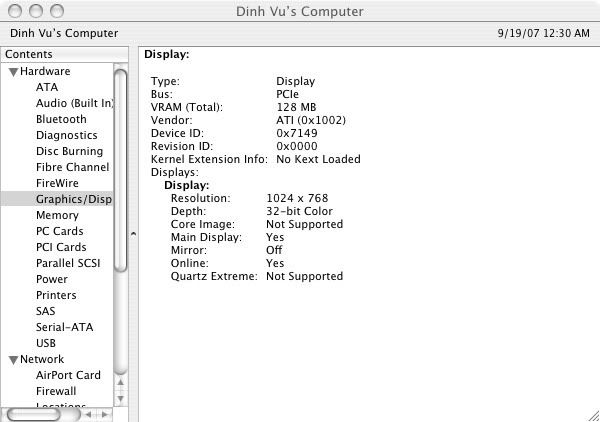
Task: Select the Audio (Built In) item
Action: point(74,103)
